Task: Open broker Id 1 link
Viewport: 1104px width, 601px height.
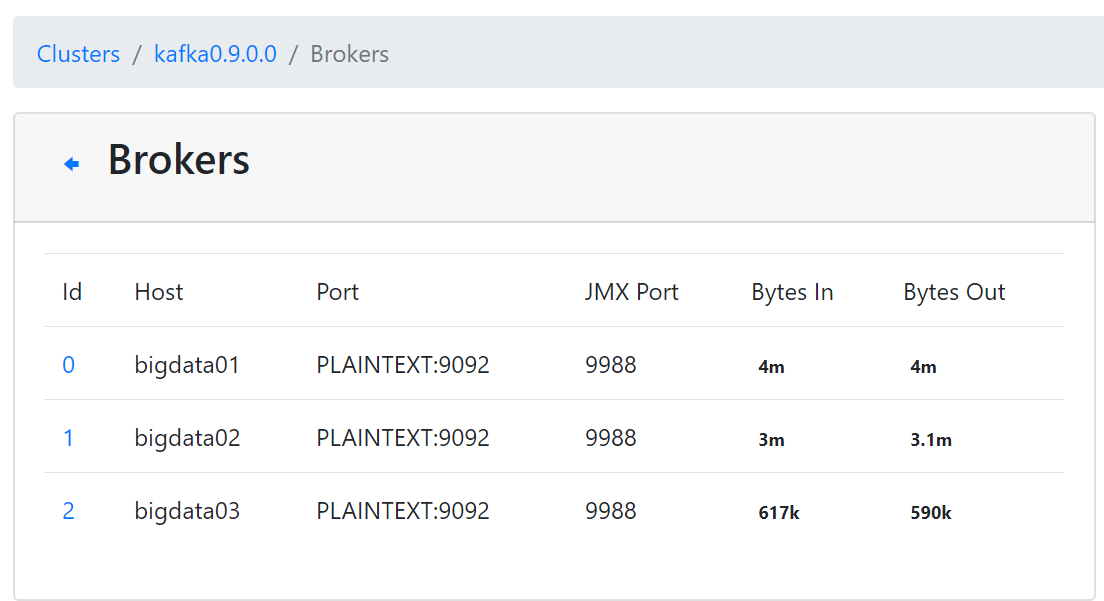Action: (68, 438)
